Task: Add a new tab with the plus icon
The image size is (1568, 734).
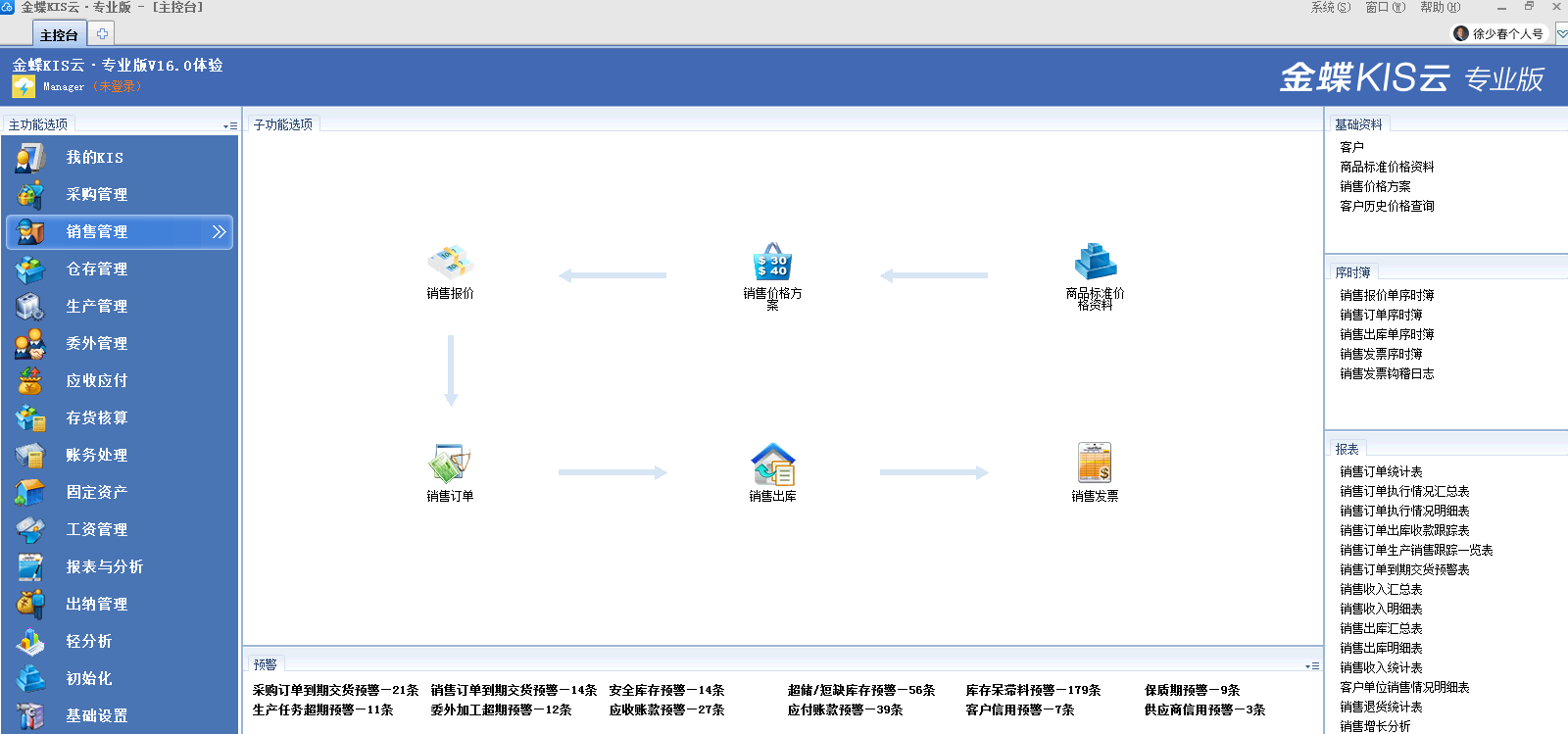Action: pos(102,33)
